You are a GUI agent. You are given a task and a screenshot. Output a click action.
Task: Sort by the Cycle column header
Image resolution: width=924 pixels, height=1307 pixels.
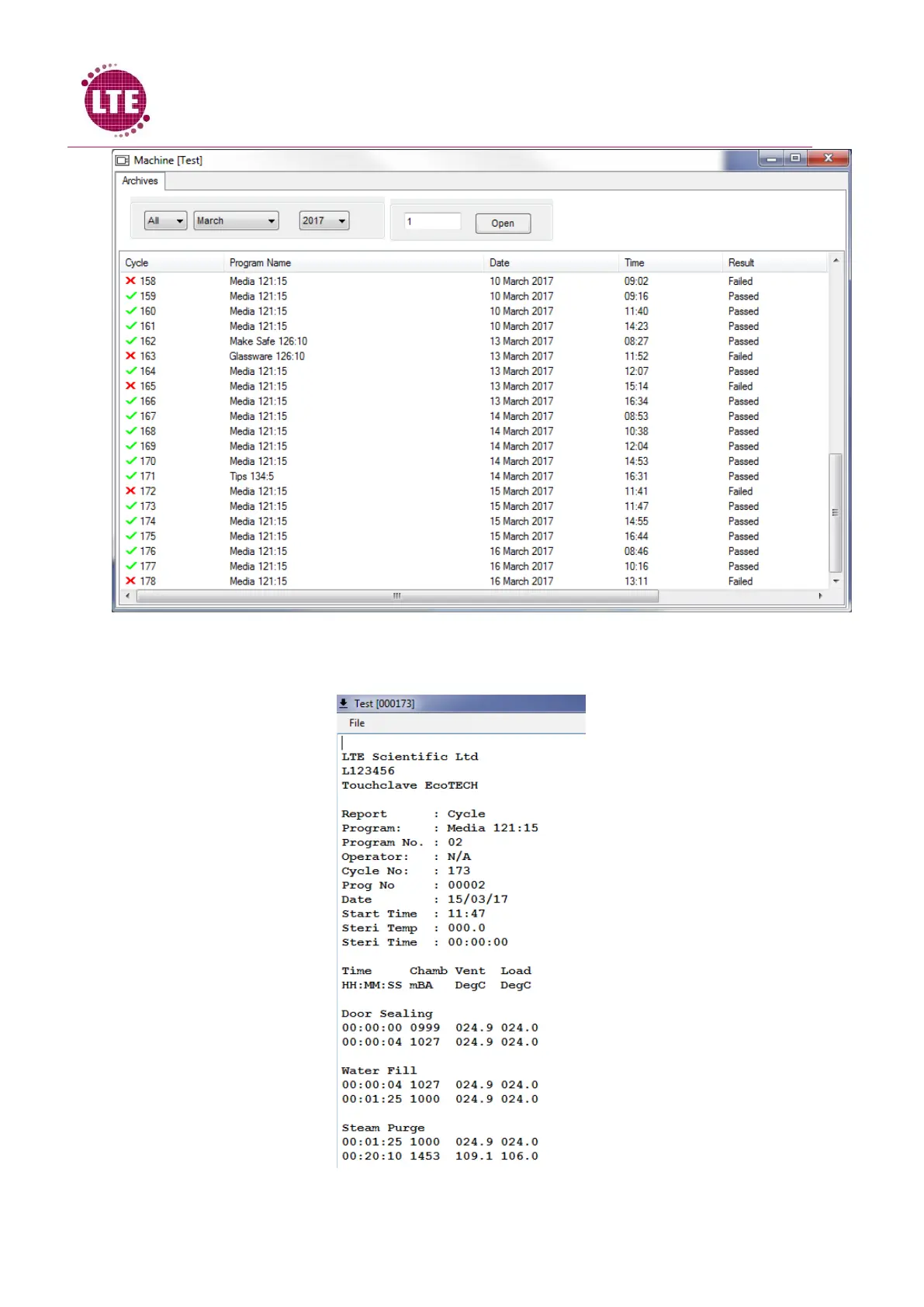pos(171,262)
